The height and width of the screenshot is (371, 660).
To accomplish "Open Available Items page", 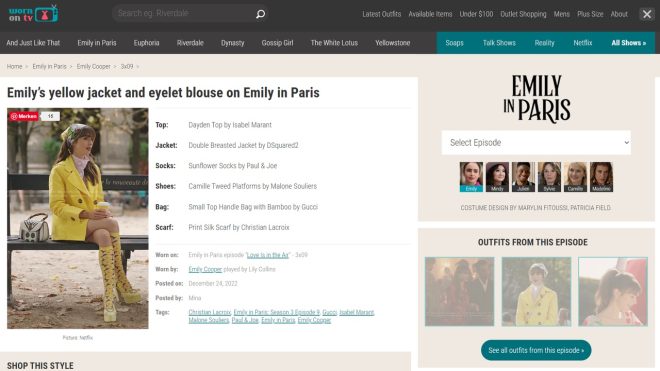I will [x=430, y=14].
